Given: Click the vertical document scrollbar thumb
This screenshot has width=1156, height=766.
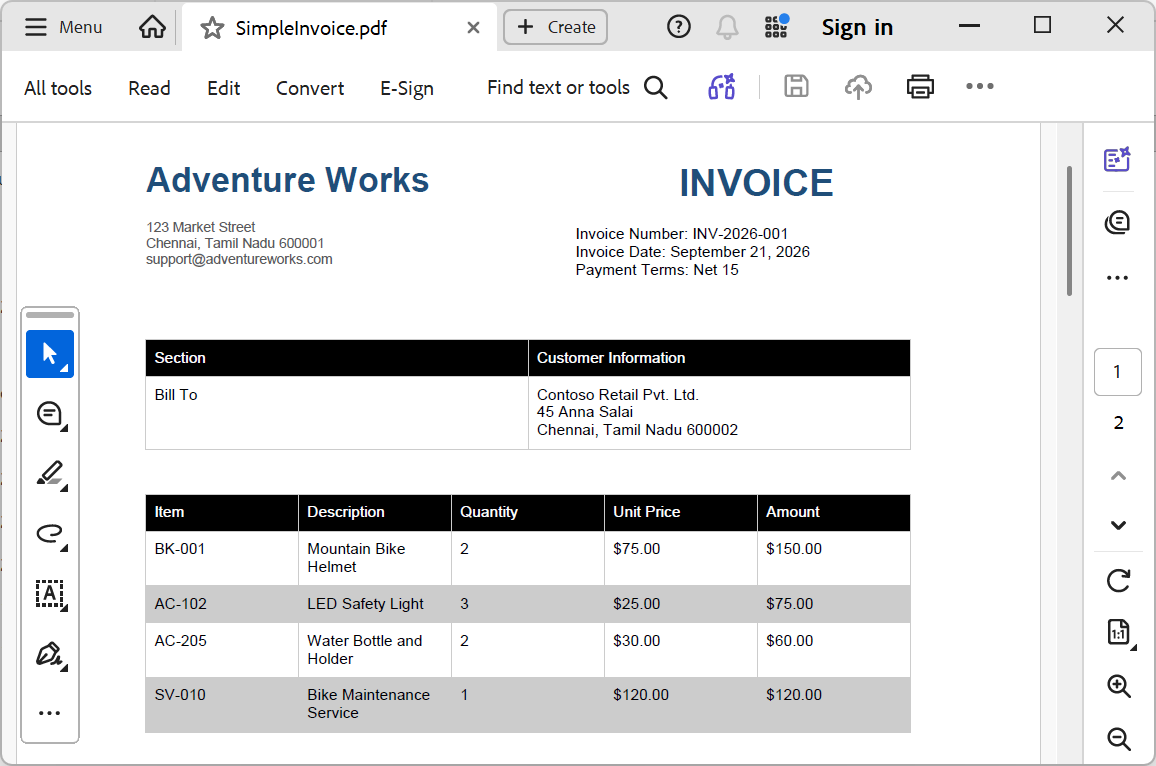Looking at the screenshot, I should 1069,231.
